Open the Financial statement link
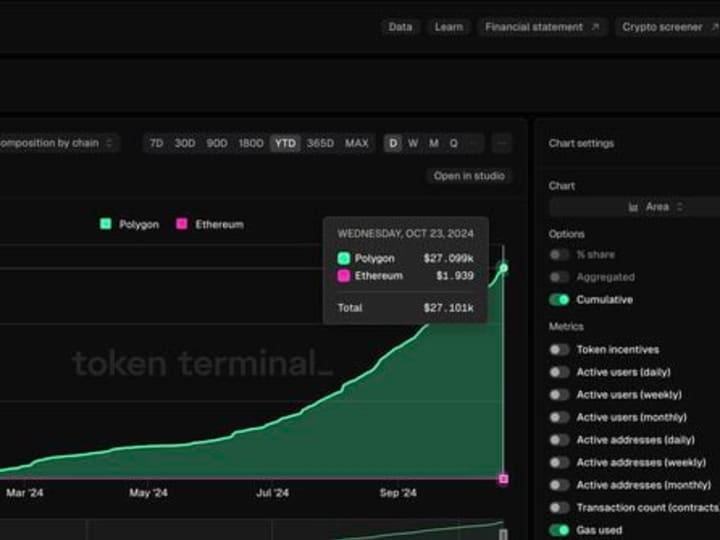This screenshot has width=720, height=540. click(542, 27)
